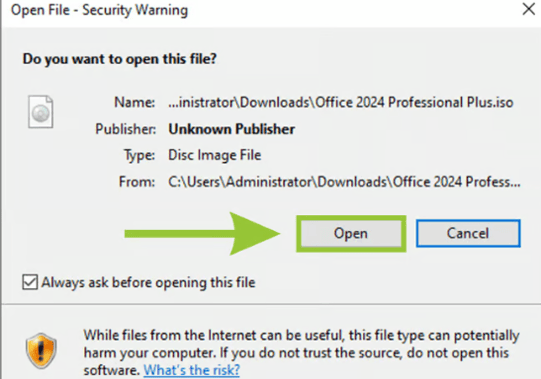Select the Office 2024 Professional Plus.iso file name
This screenshot has width=541, height=379.
[x=341, y=103]
